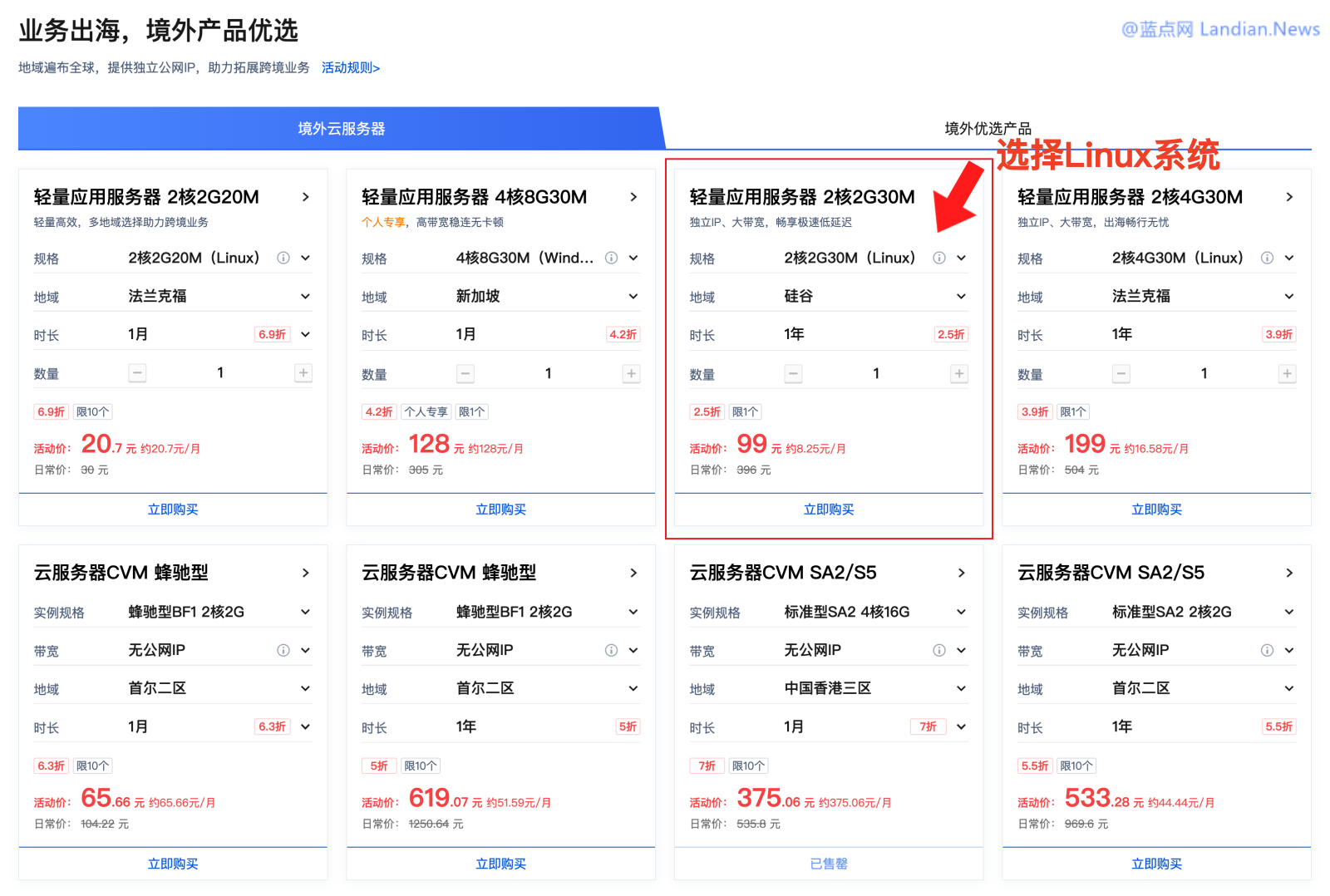1330x896 pixels.
Task: Decrease quantity for 2核2G20M server
Action: click(138, 373)
